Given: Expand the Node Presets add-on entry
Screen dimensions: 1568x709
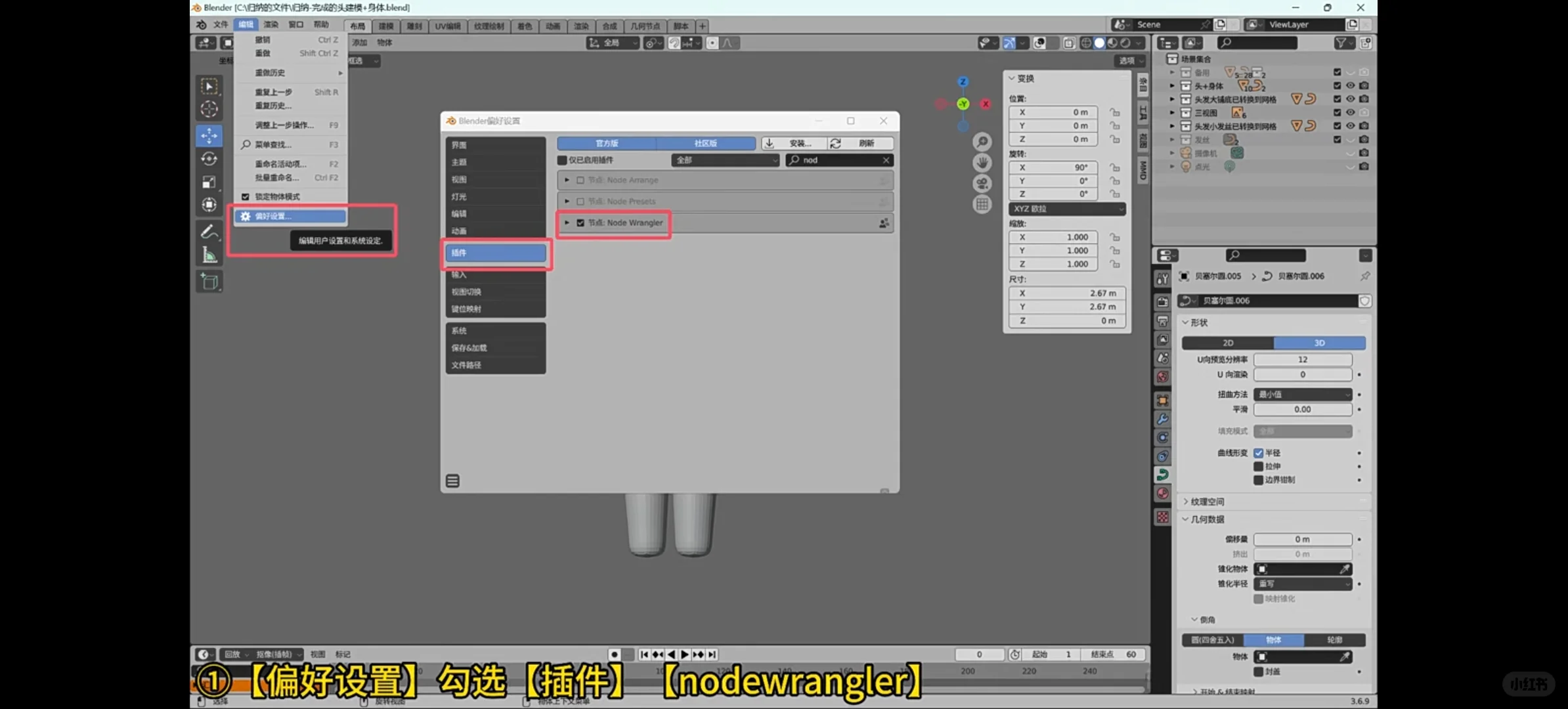Looking at the screenshot, I should (566, 201).
